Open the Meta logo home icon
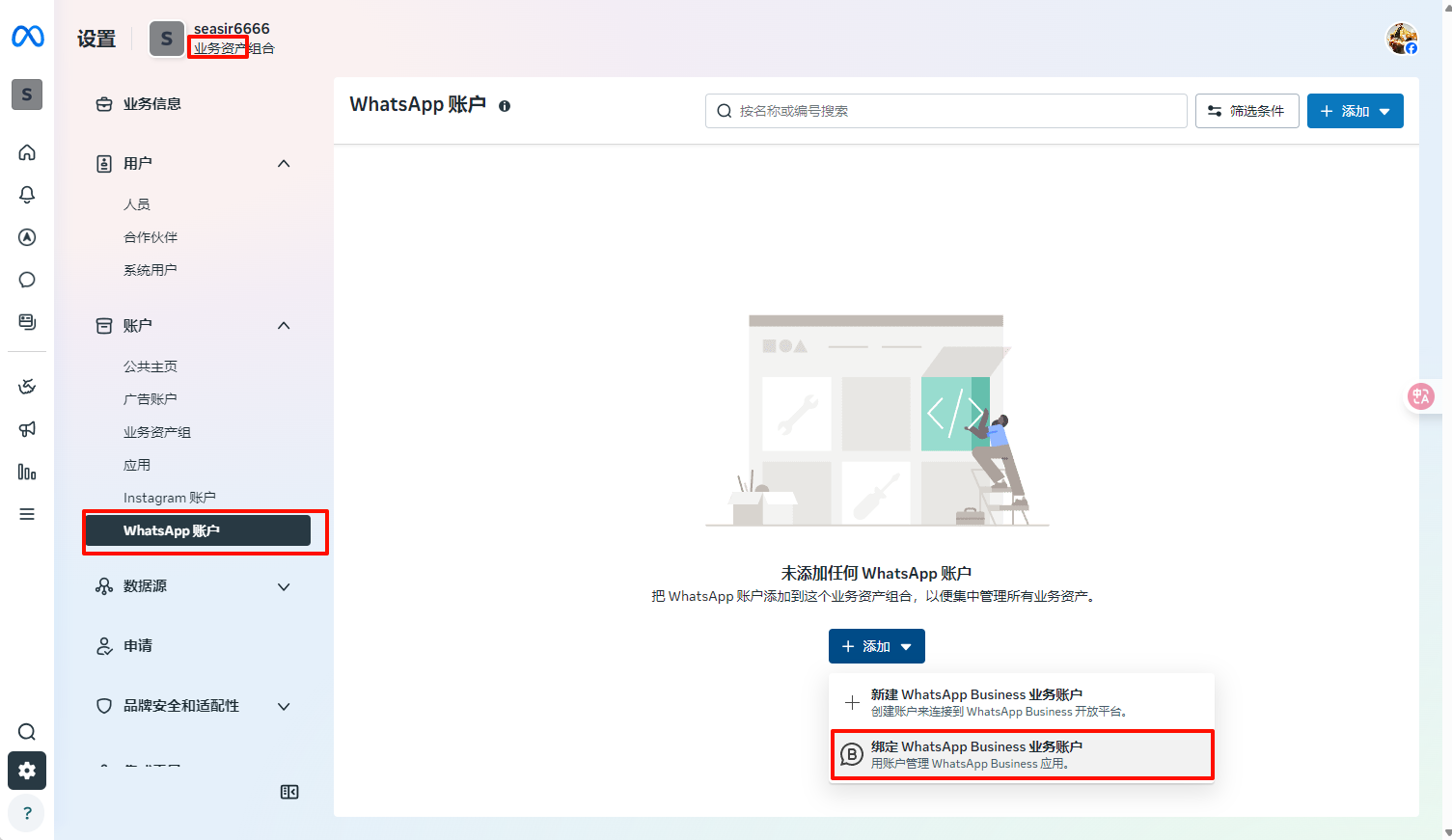Viewport: 1452px width, 840px height. 27,37
